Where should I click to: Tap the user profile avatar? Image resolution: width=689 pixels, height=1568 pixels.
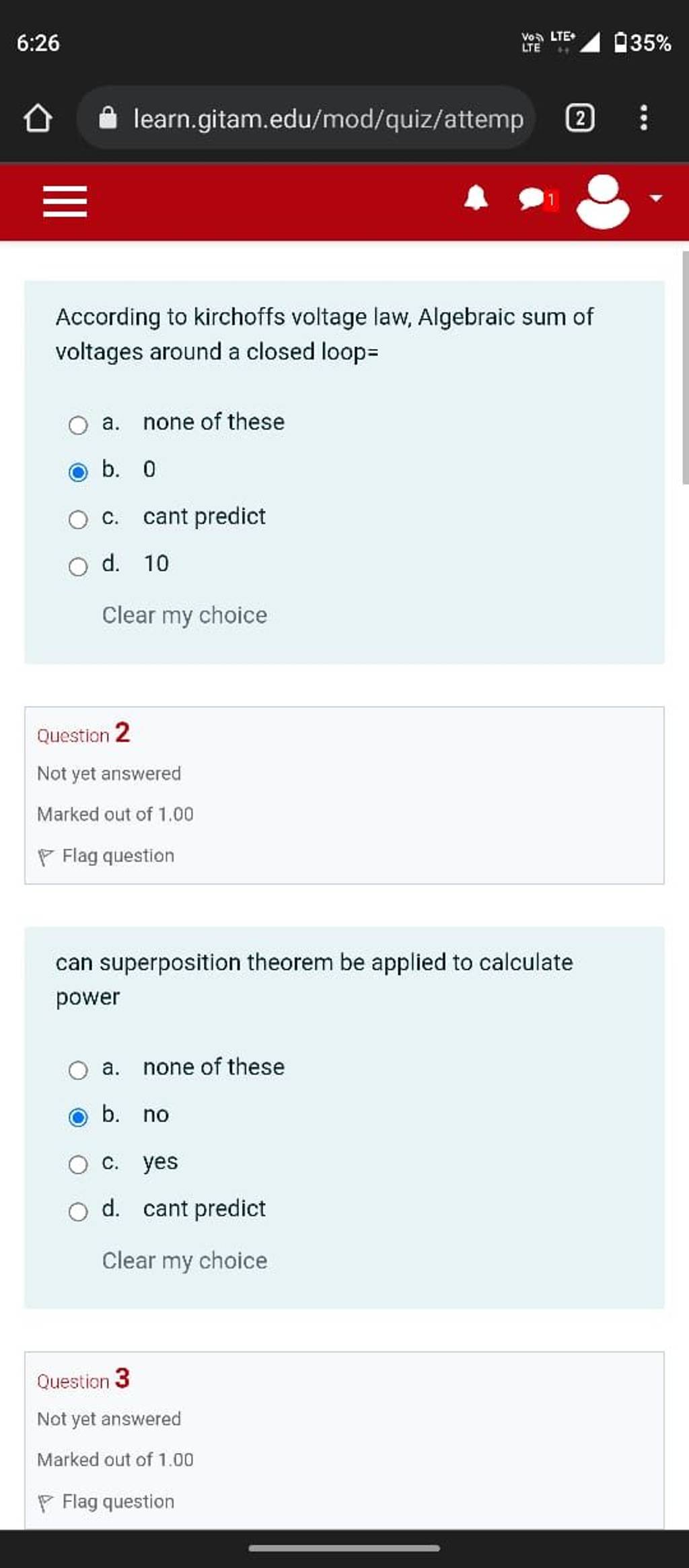click(603, 201)
